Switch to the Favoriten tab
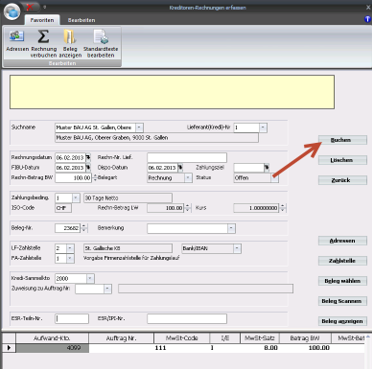 [42, 20]
